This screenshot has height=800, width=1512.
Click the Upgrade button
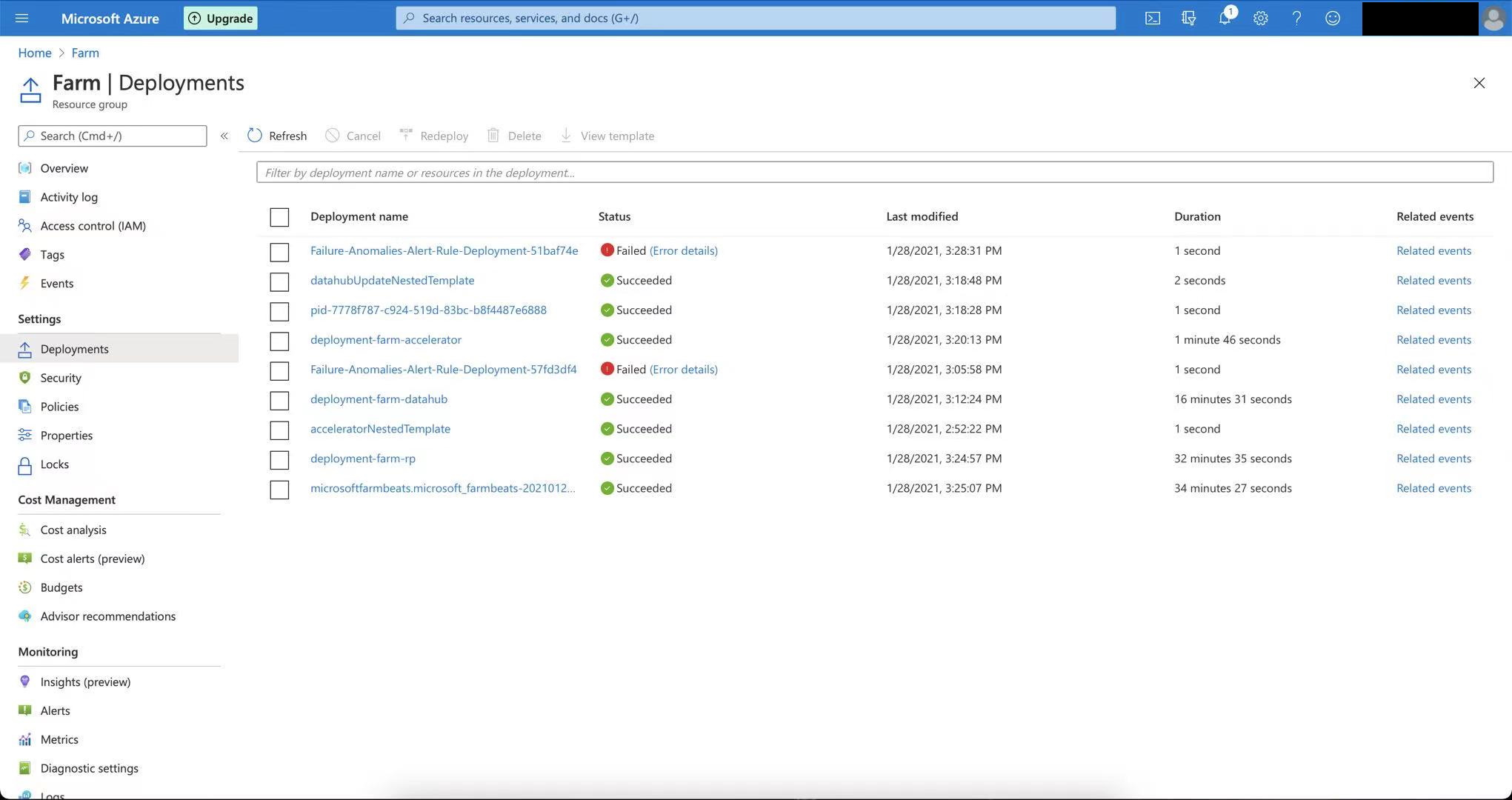221,19
